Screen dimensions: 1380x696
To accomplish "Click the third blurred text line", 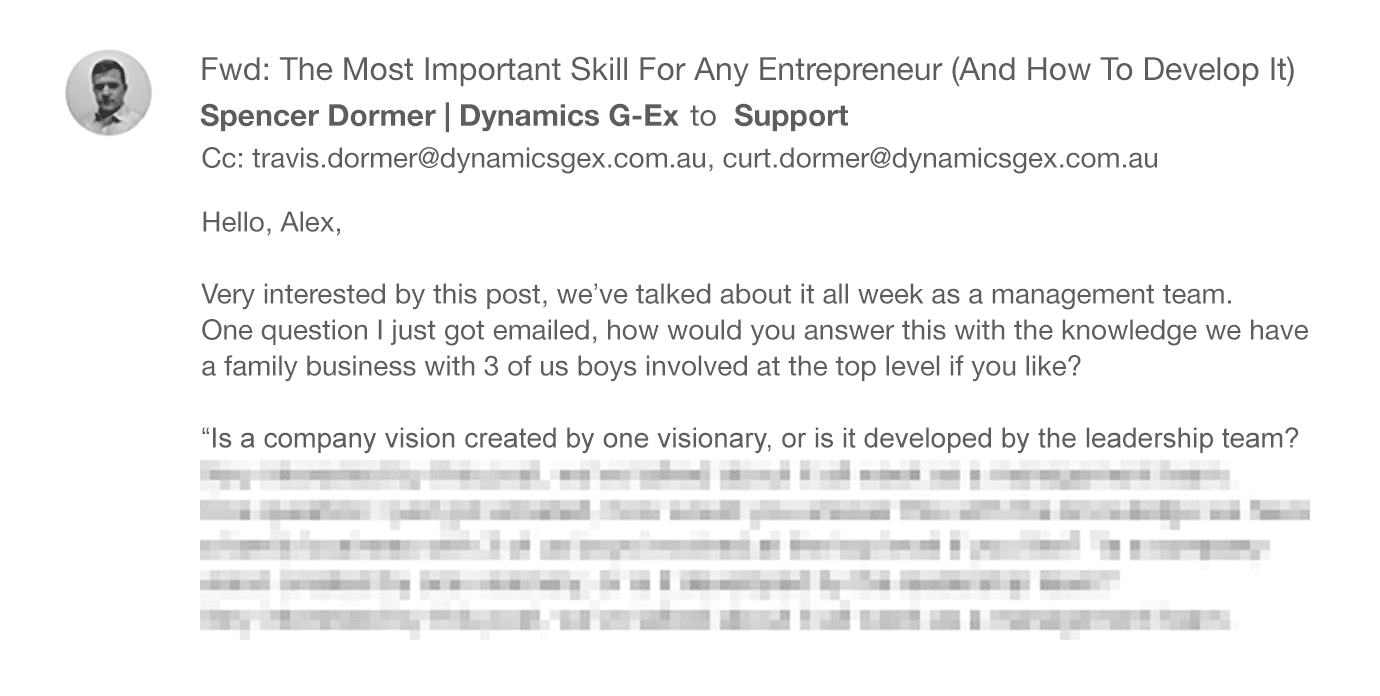I will coord(735,546).
